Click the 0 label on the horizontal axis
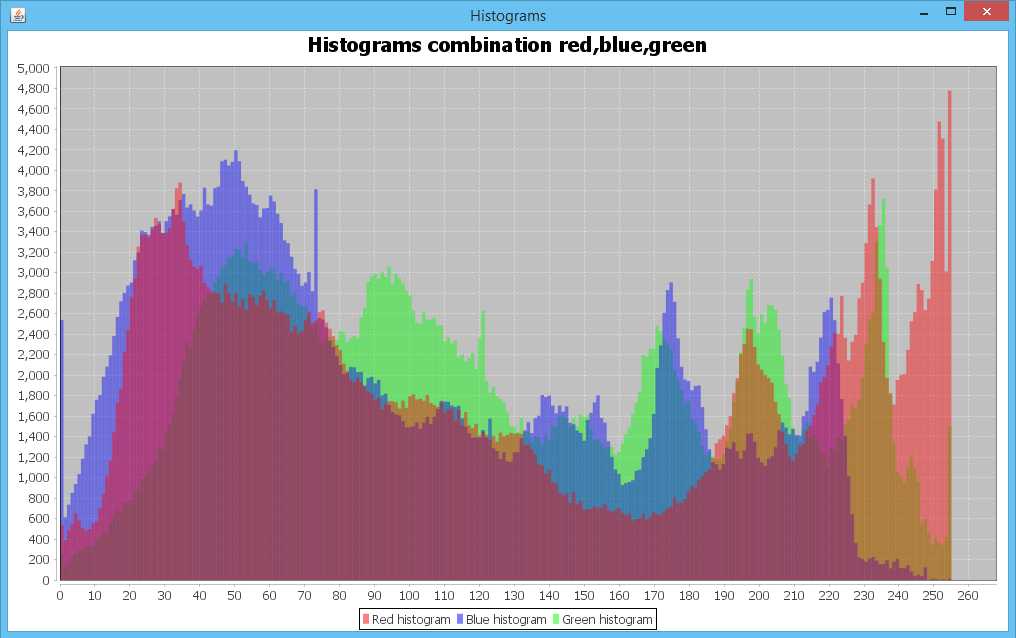 click(x=59, y=595)
